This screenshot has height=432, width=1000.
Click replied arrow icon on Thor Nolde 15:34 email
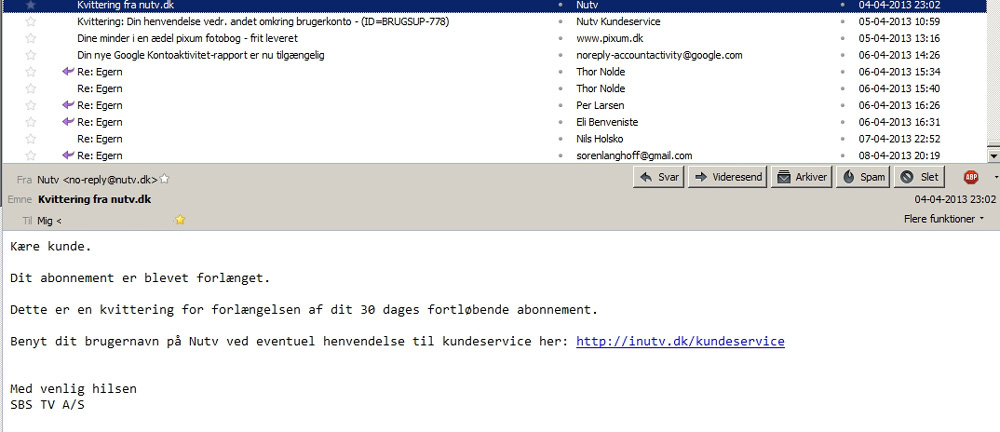pos(68,71)
